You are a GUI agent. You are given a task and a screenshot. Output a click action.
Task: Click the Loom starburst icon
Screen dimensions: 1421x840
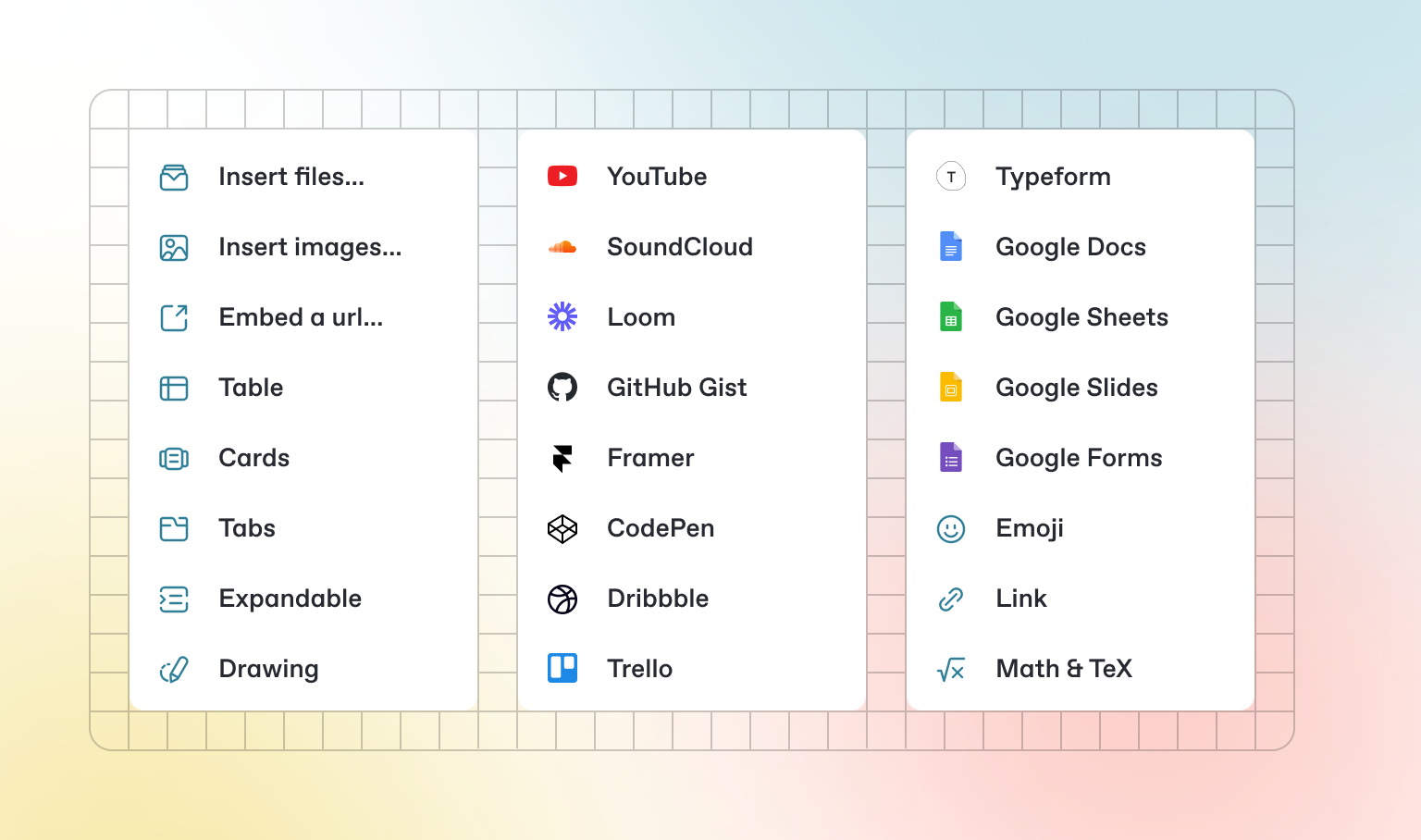click(562, 316)
